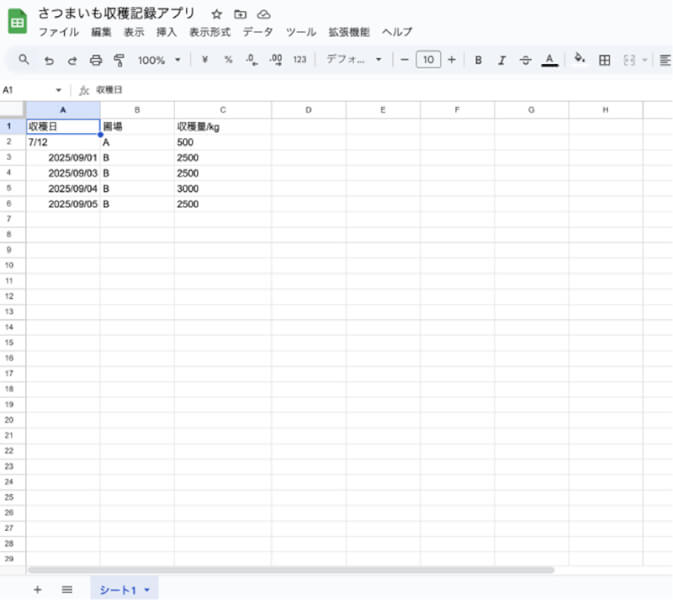Toggle italic formatting
This screenshot has height=600, width=673.
pyautogui.click(x=502, y=60)
